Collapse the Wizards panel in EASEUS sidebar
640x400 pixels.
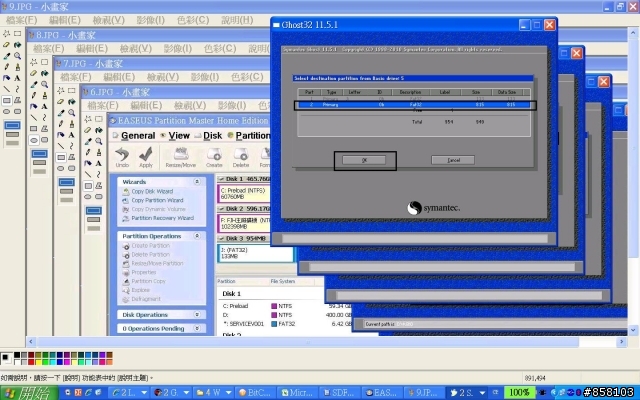197,182
